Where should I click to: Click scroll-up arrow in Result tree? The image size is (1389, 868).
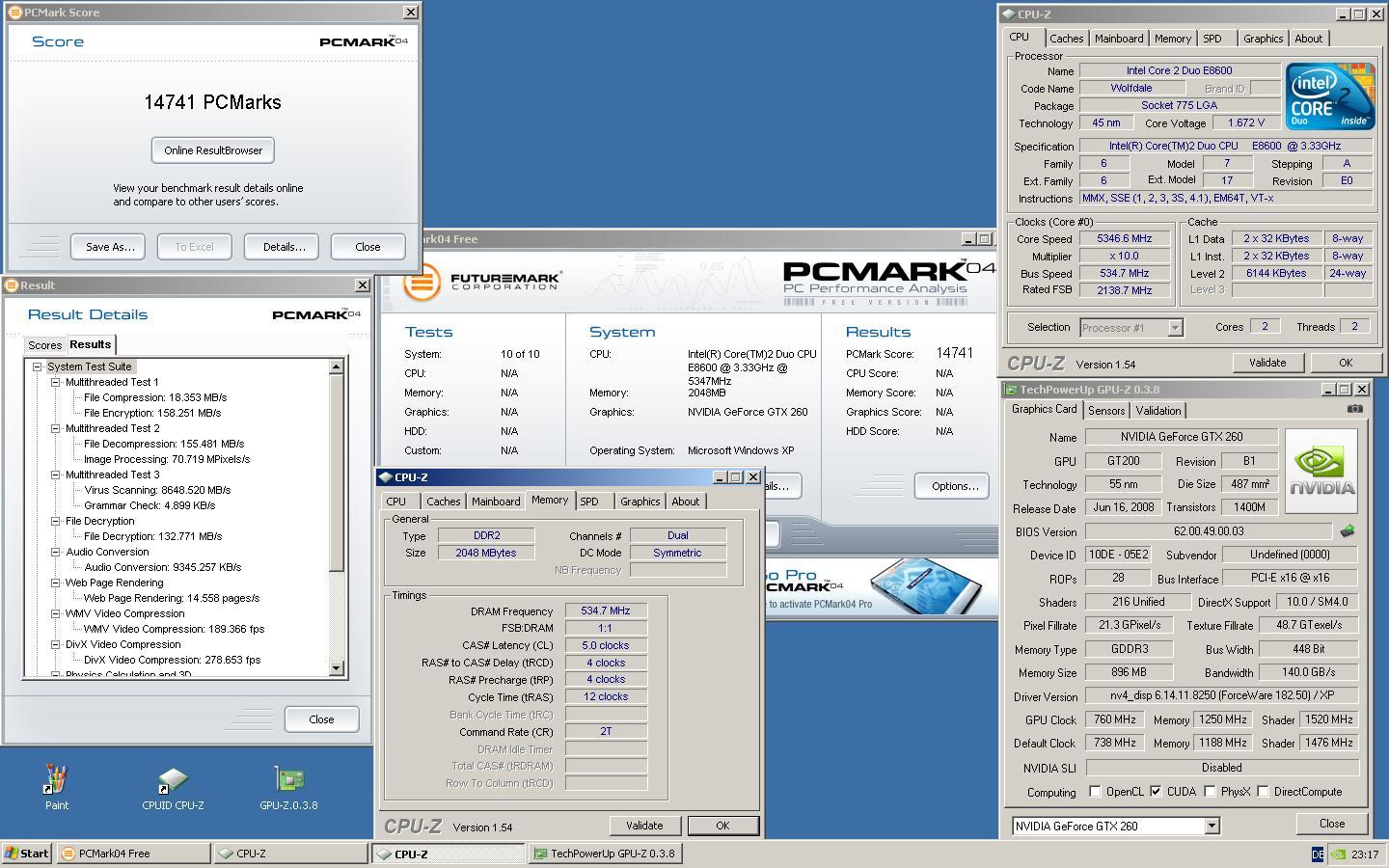[336, 366]
